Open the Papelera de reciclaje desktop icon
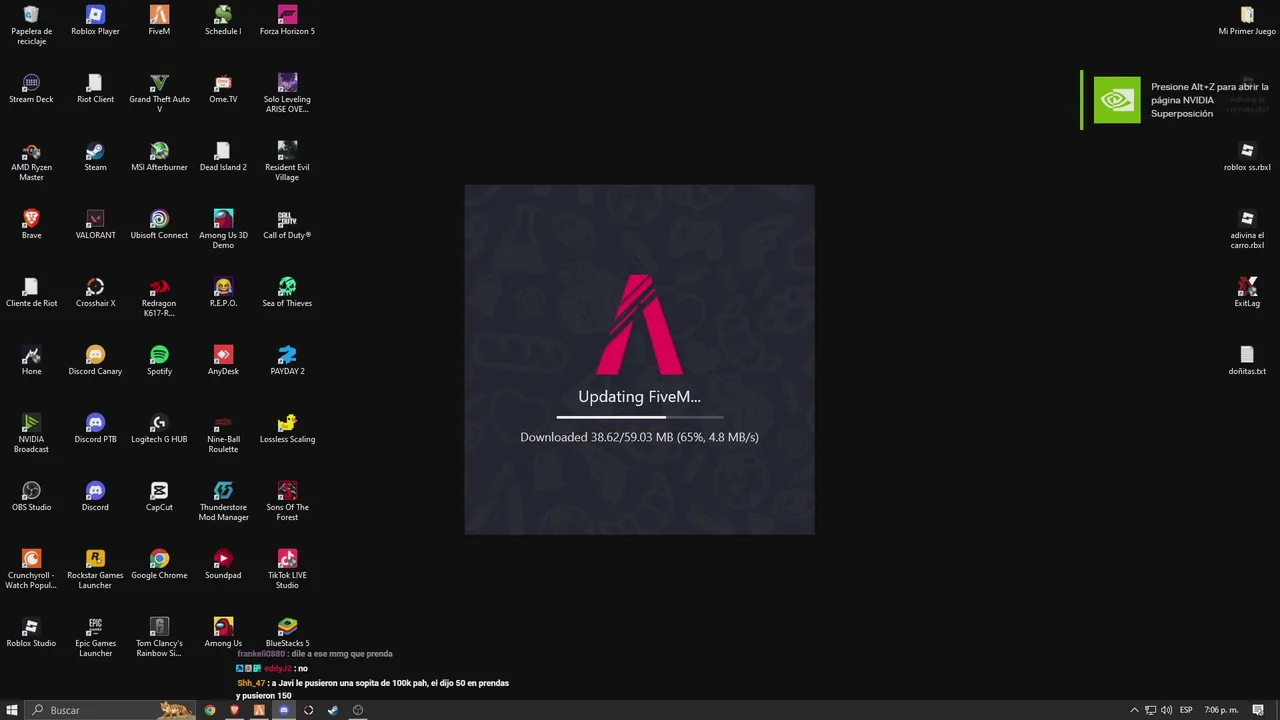Screen dimensions: 1280x720 (31, 25)
